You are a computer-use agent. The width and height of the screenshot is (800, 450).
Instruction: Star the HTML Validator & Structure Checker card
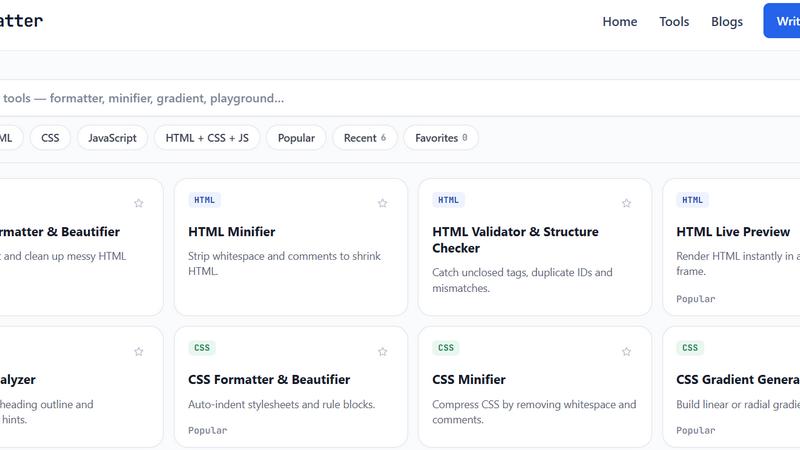tap(627, 203)
